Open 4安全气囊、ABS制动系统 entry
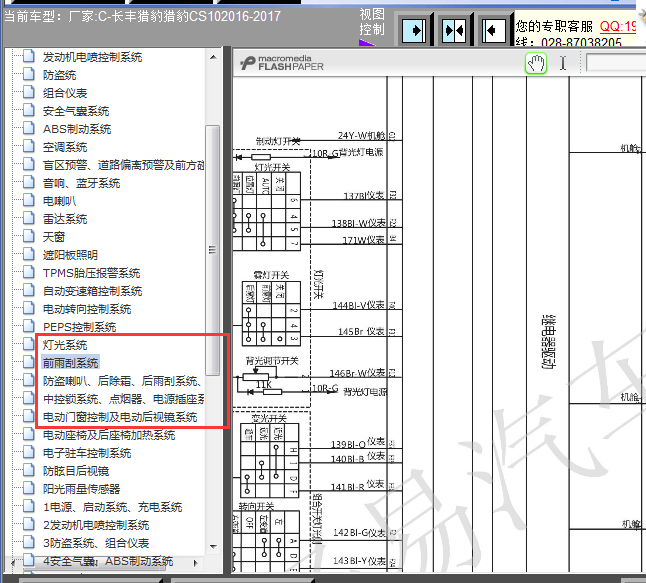This screenshot has width=646, height=583. coord(108,561)
